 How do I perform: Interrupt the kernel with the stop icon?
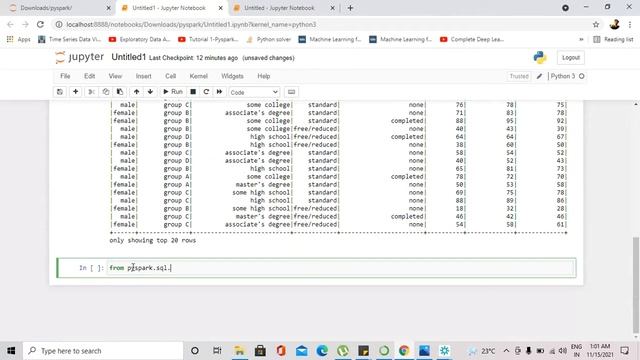(x=193, y=92)
